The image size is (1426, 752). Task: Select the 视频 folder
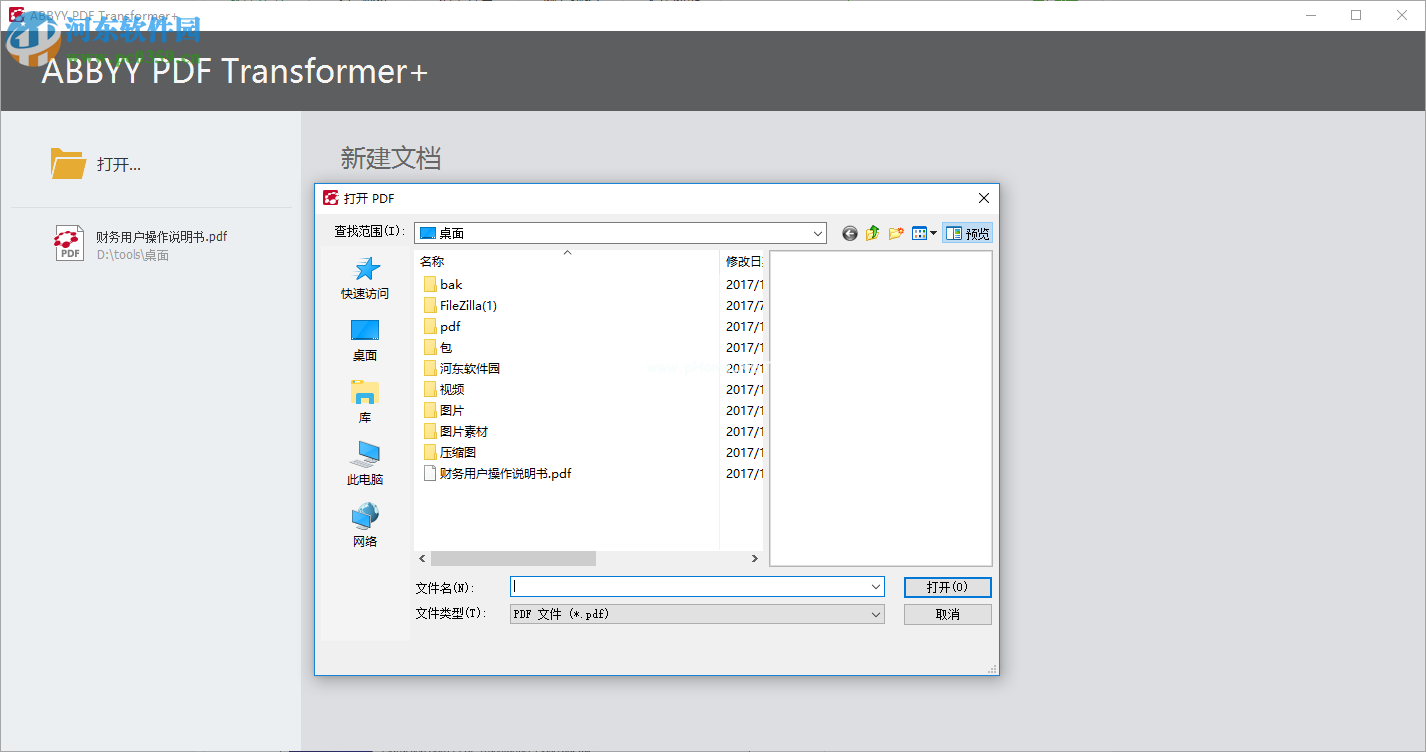point(444,389)
